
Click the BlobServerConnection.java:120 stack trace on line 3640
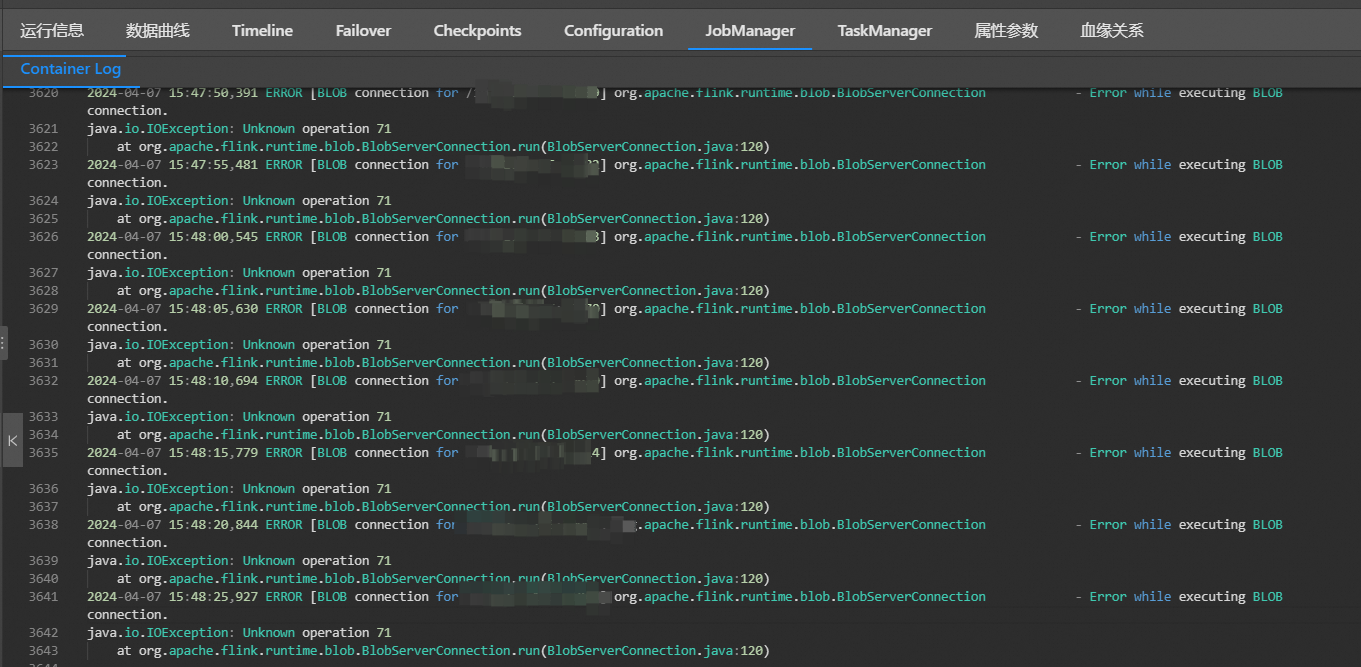[655, 578]
